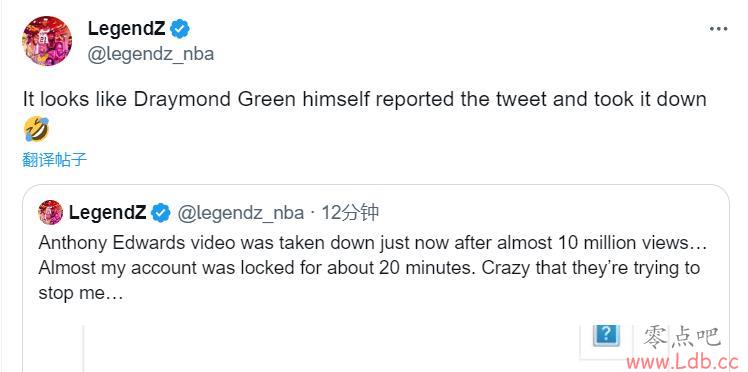Open the three-dot more options menu

click(x=718, y=30)
